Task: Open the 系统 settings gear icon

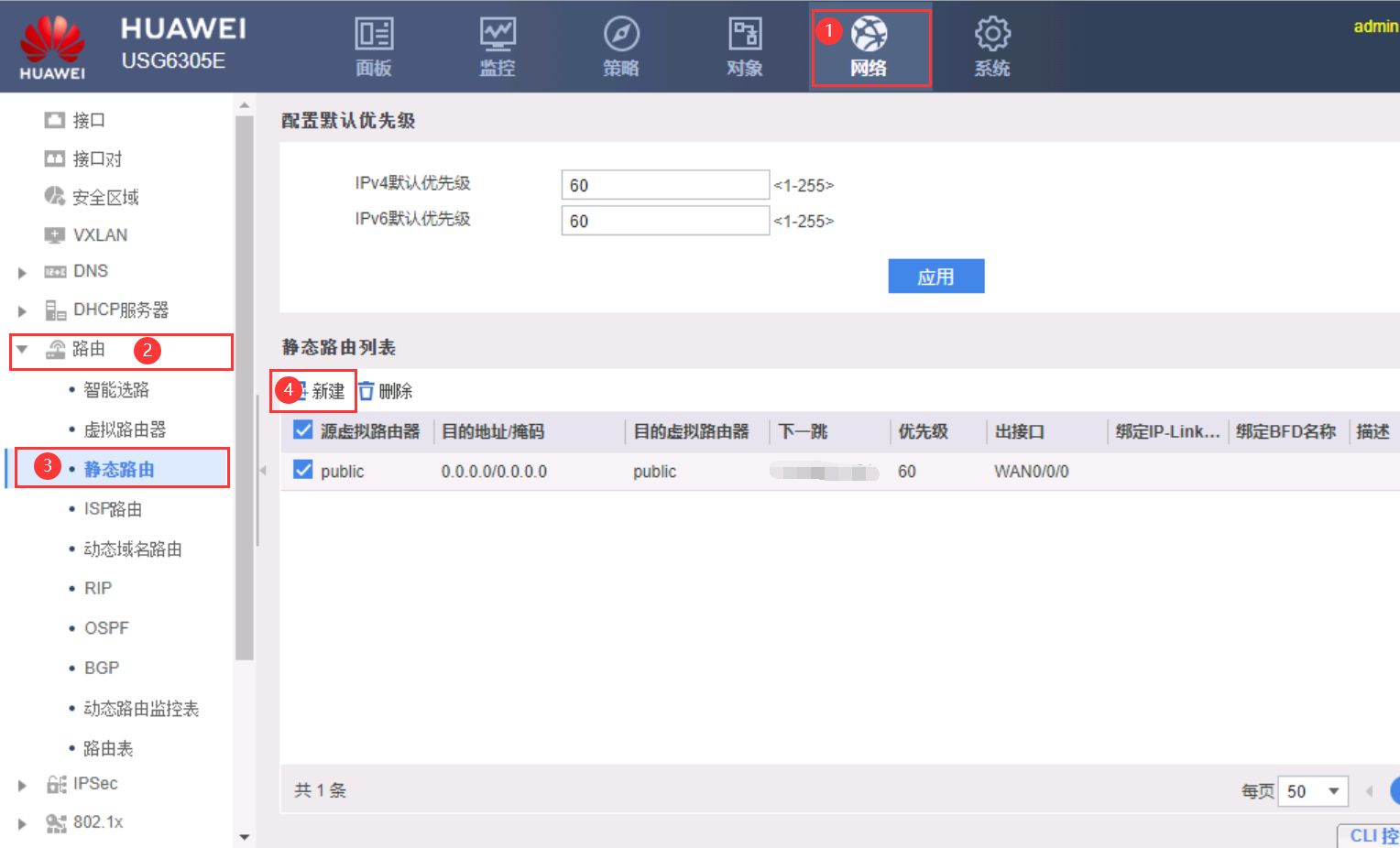Action: click(991, 36)
